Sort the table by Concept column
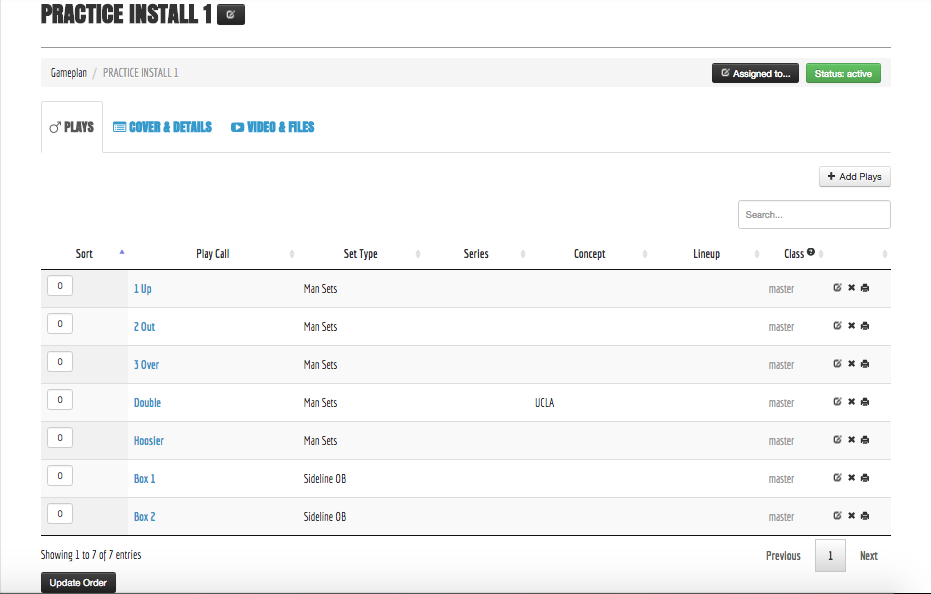This screenshot has width=931, height=594. coord(589,254)
